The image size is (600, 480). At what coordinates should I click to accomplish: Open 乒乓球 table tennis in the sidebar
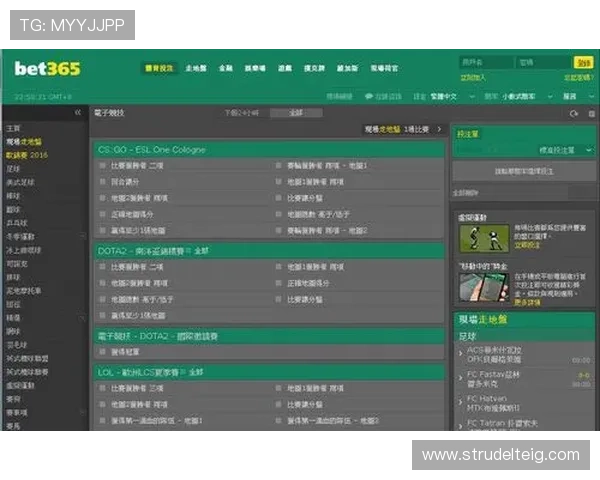(17, 223)
